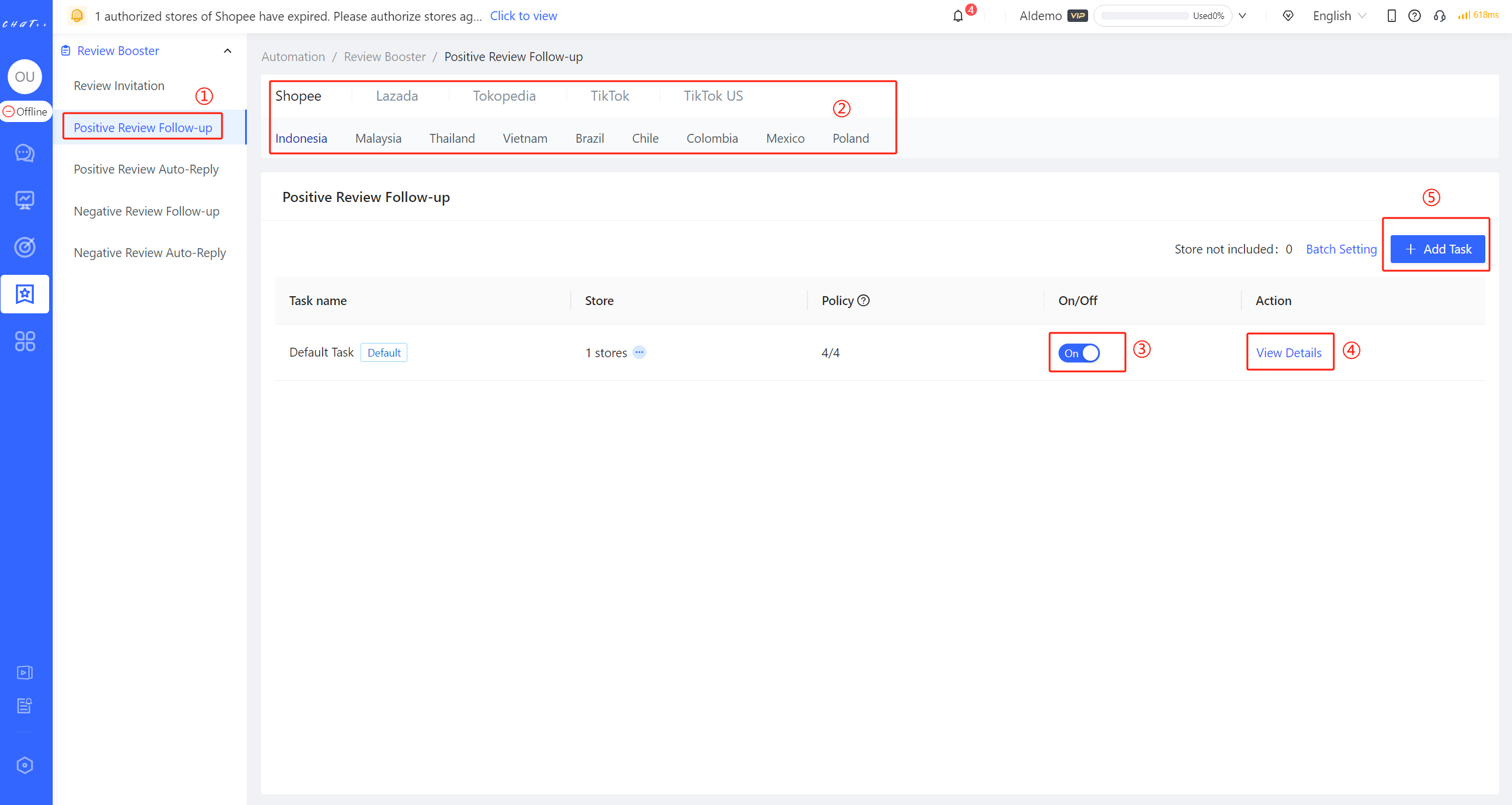Open the video tutorial sidebar icon

pyautogui.click(x=25, y=672)
